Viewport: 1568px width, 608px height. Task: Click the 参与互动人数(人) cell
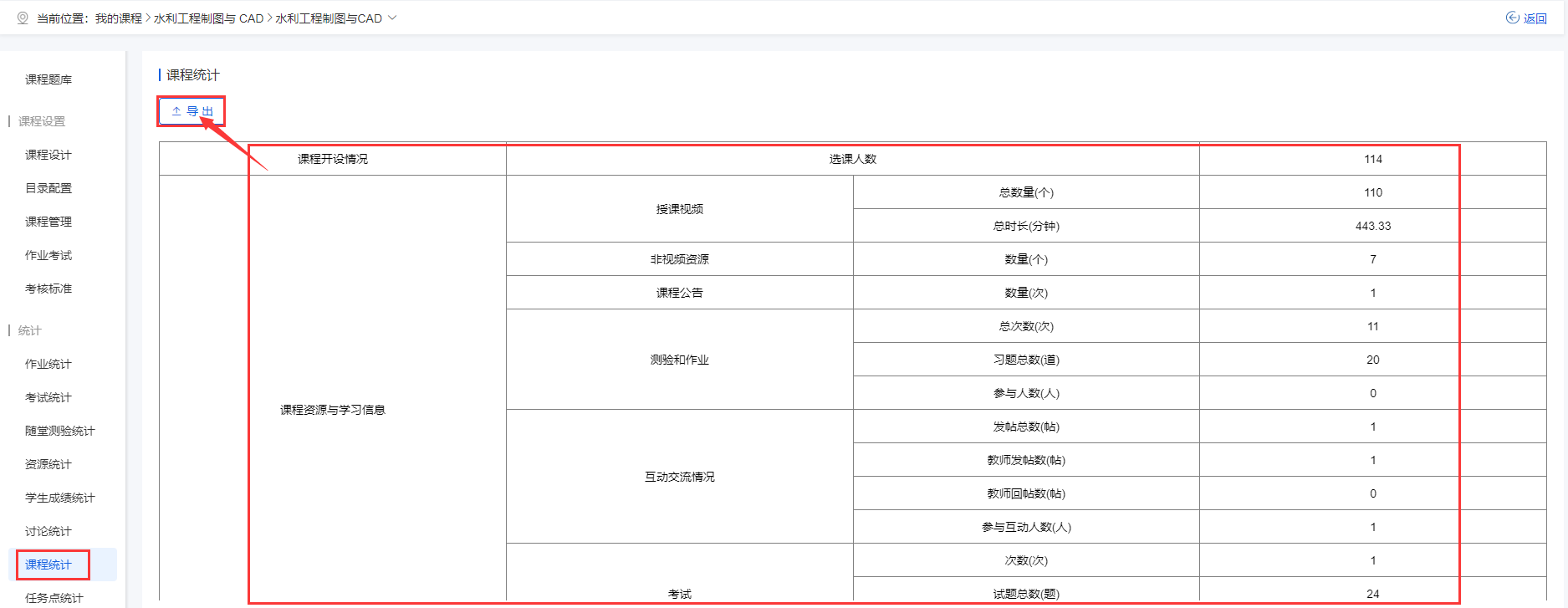coord(1026,527)
